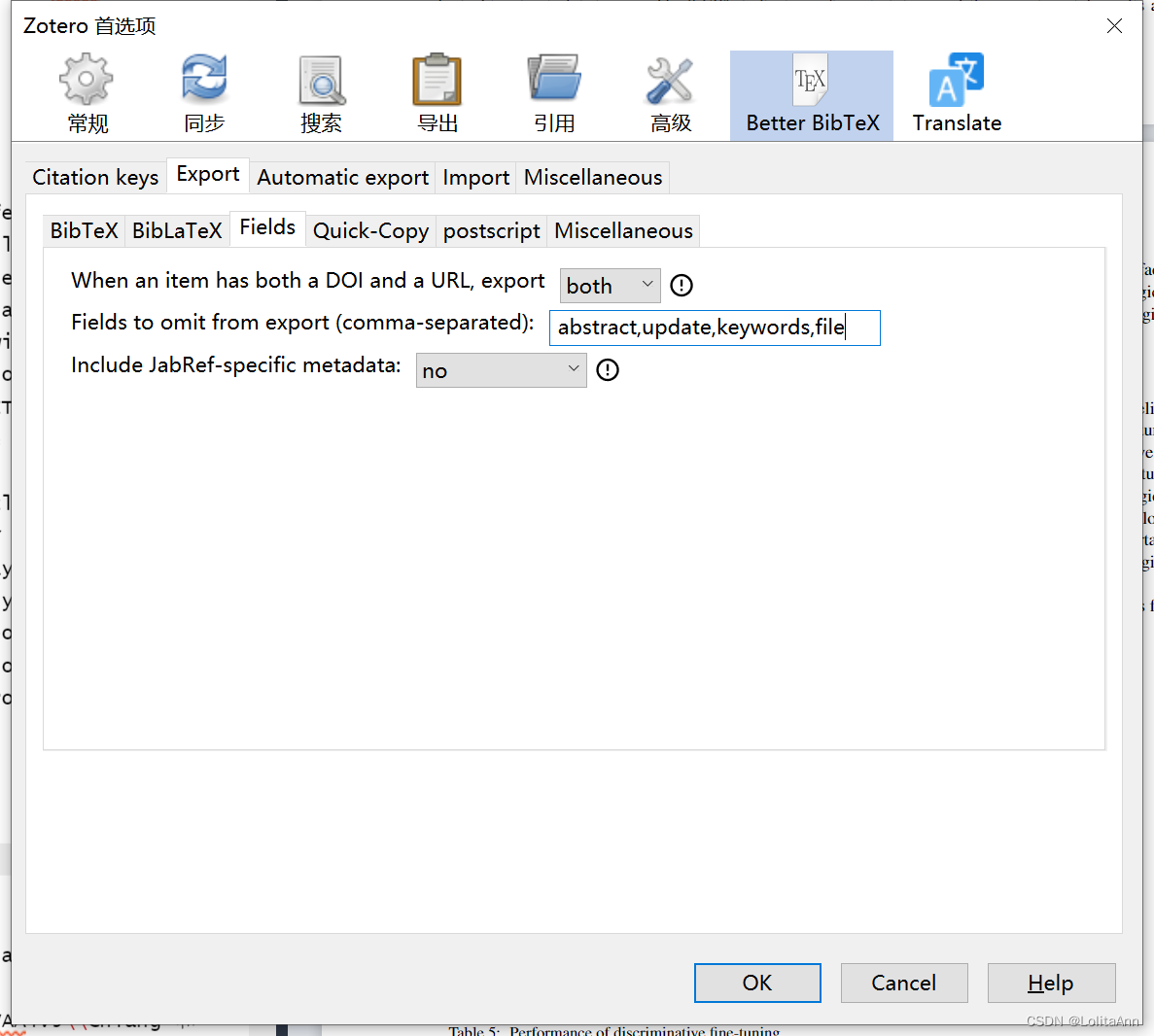Switch to the BibTeX sub-tab
1154x1036 pixels.
pos(84,231)
